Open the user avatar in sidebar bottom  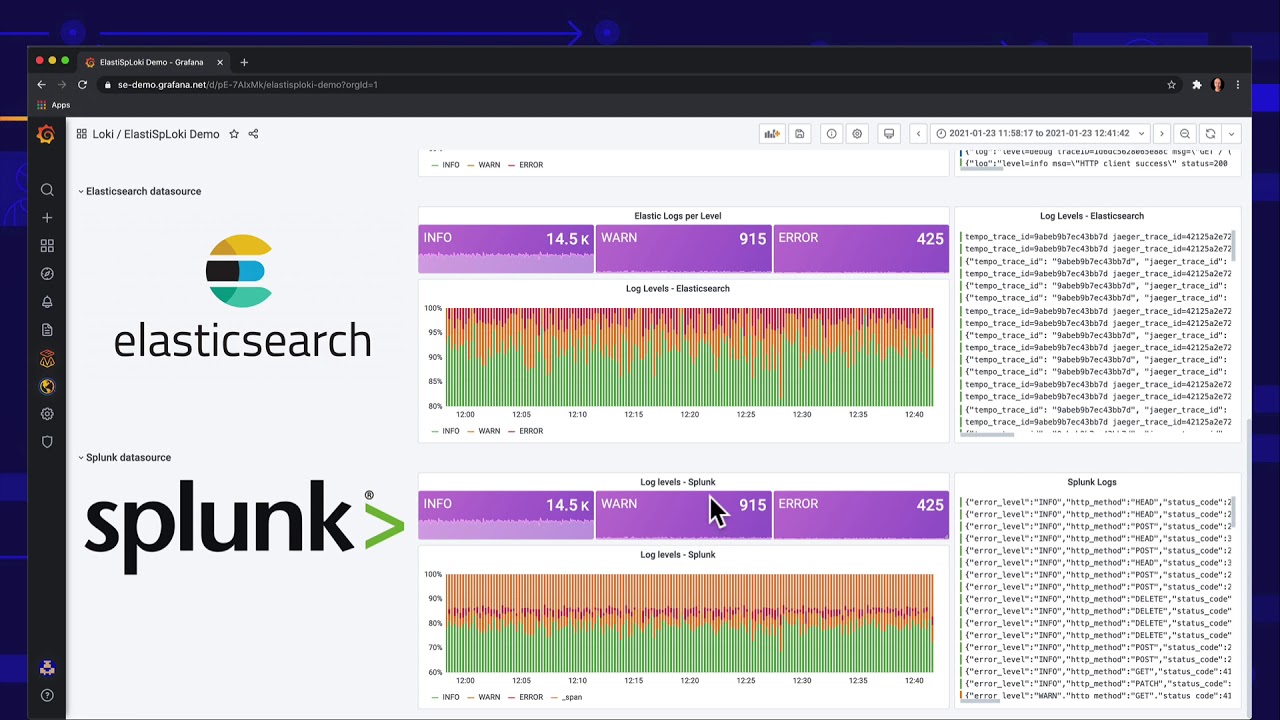(47, 668)
